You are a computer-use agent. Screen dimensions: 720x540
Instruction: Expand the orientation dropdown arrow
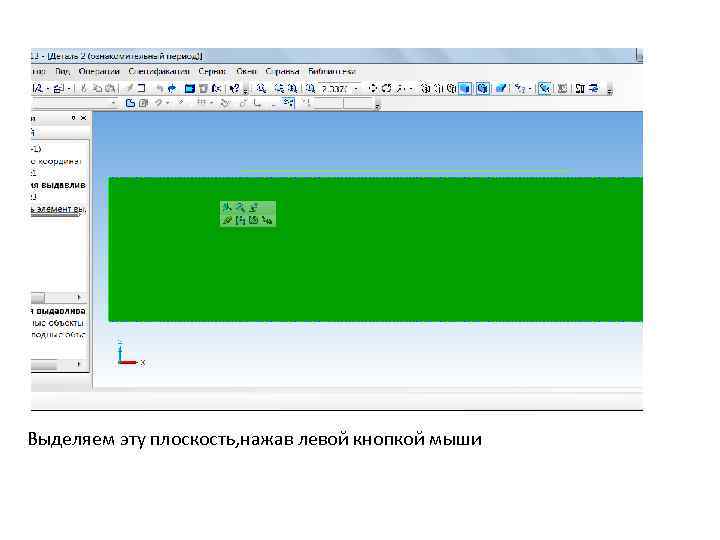(x=411, y=88)
